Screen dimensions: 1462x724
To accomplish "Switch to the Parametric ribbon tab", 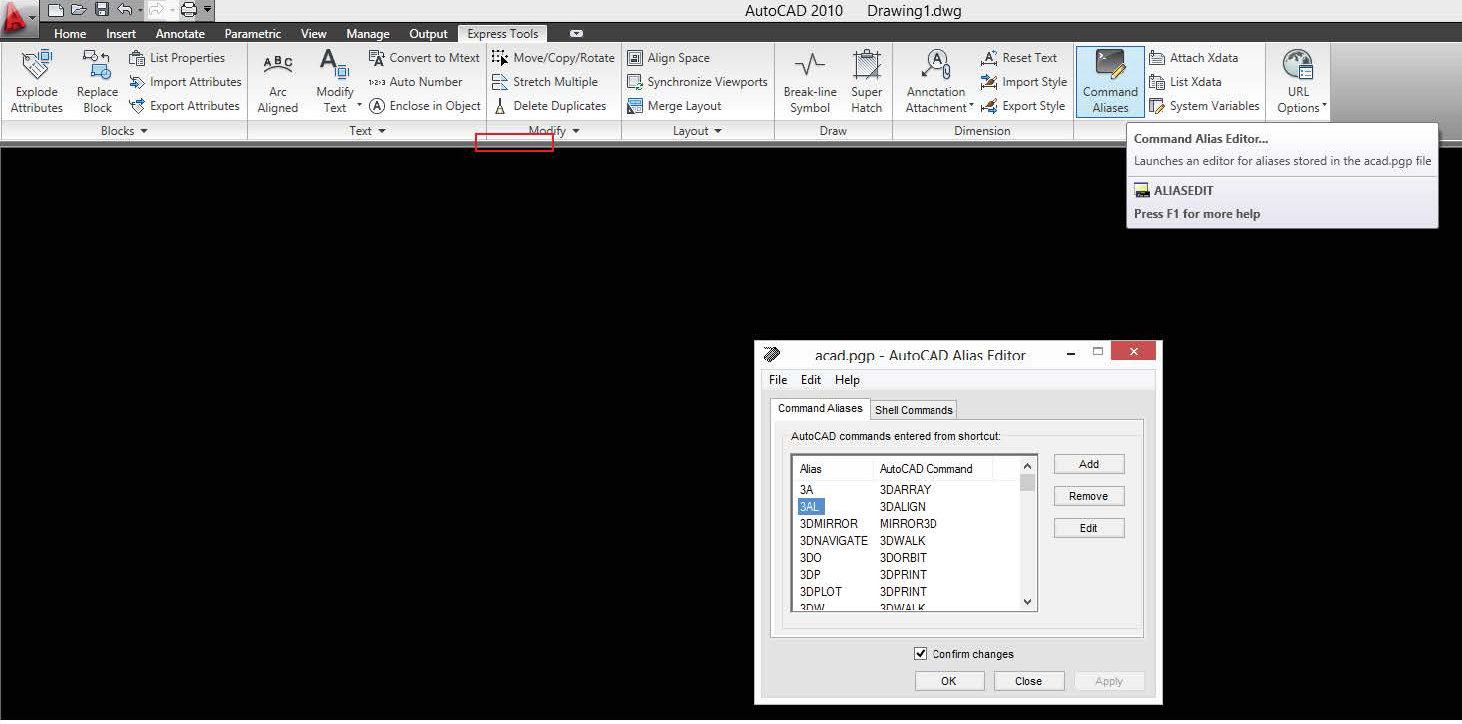I will 253,34.
